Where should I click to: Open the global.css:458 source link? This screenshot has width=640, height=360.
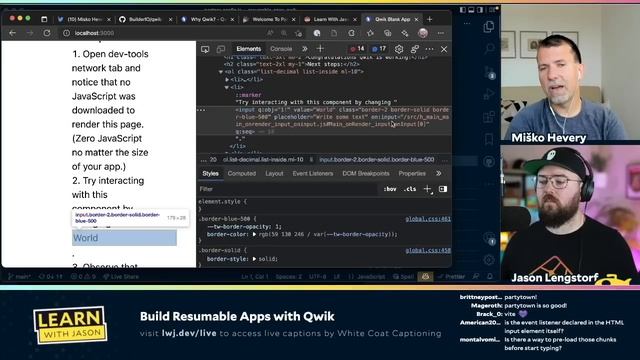click(x=428, y=251)
